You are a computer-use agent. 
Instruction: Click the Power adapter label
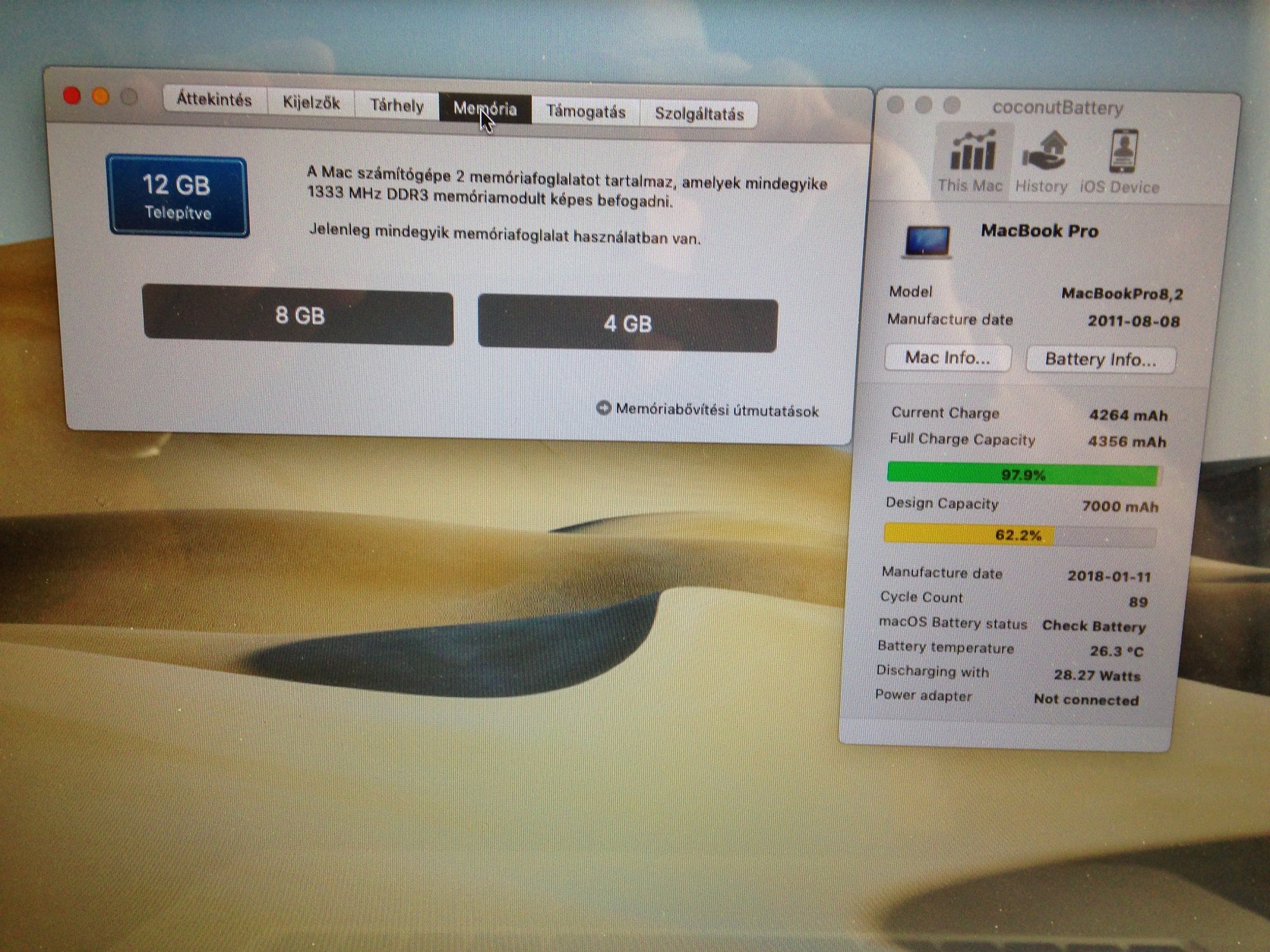tap(923, 695)
